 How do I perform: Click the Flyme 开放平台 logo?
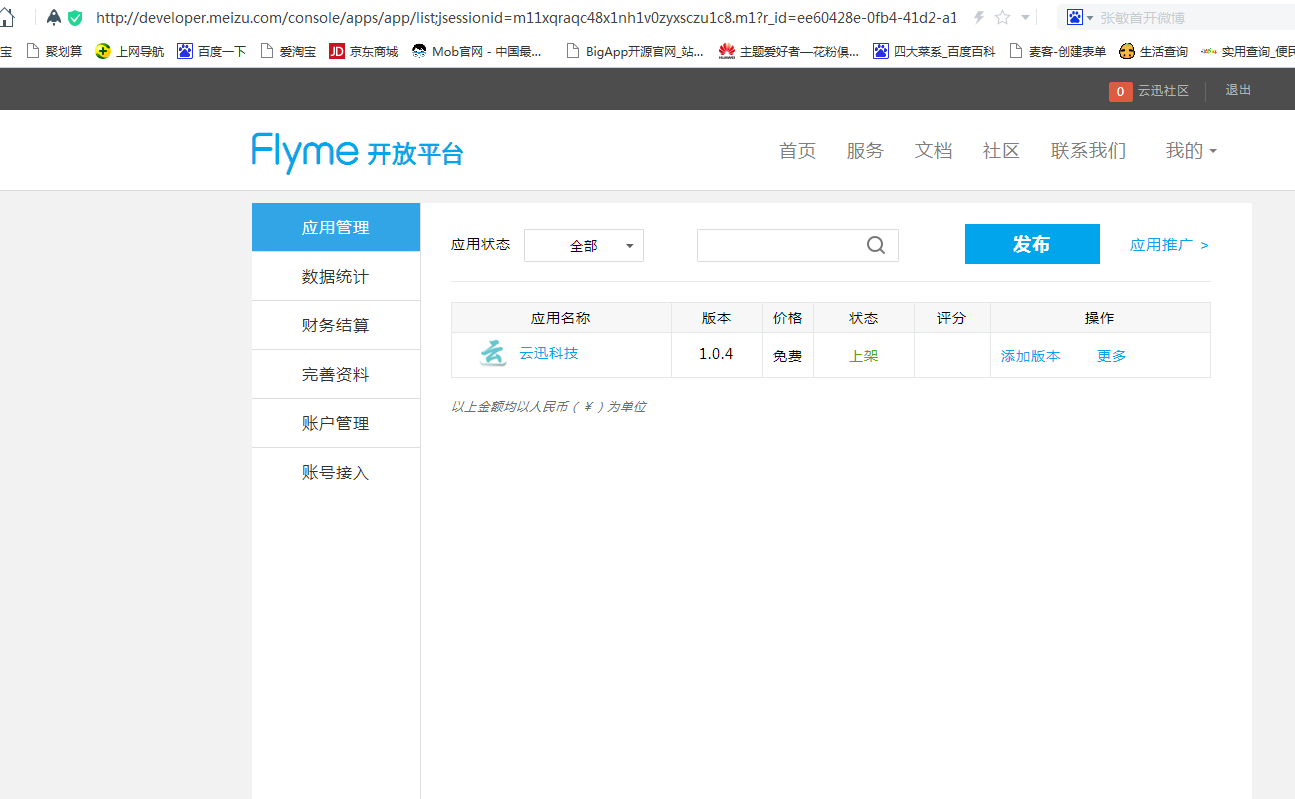coord(357,152)
